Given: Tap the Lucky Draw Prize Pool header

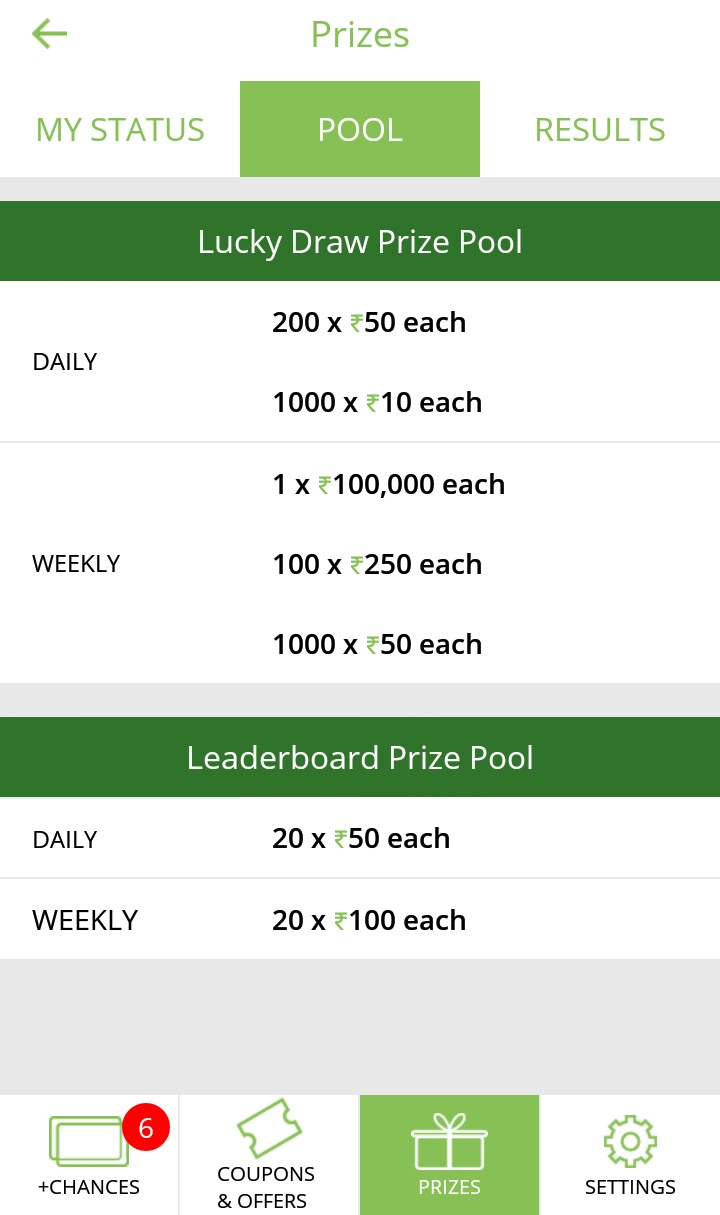Looking at the screenshot, I should (360, 242).
